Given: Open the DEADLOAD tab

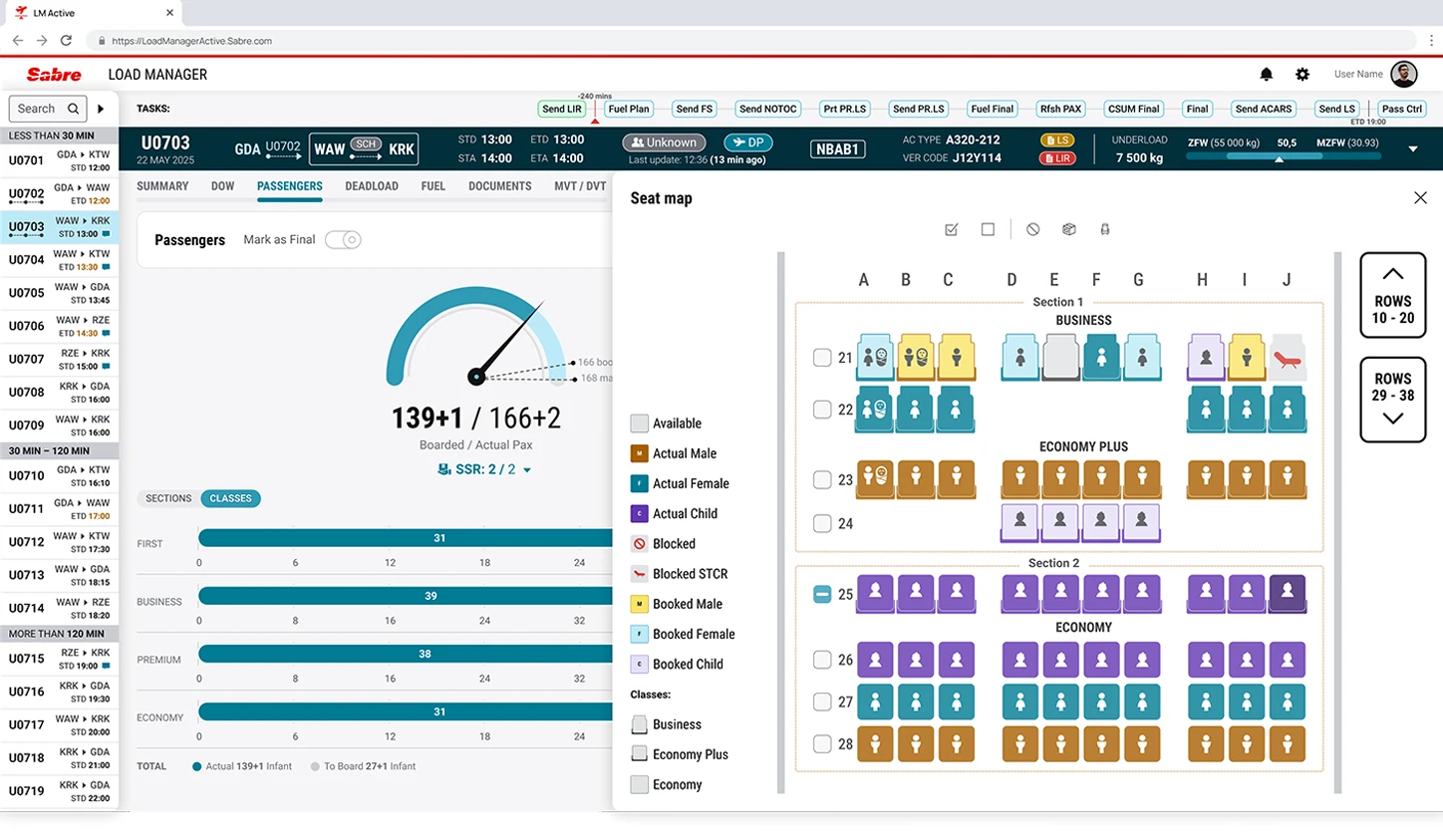Looking at the screenshot, I should tap(371, 186).
